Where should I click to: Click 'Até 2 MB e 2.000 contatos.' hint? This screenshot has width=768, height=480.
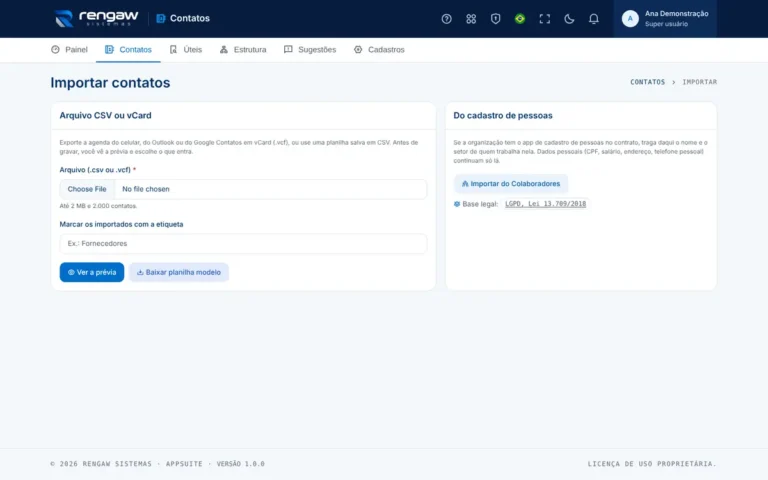tap(98, 206)
